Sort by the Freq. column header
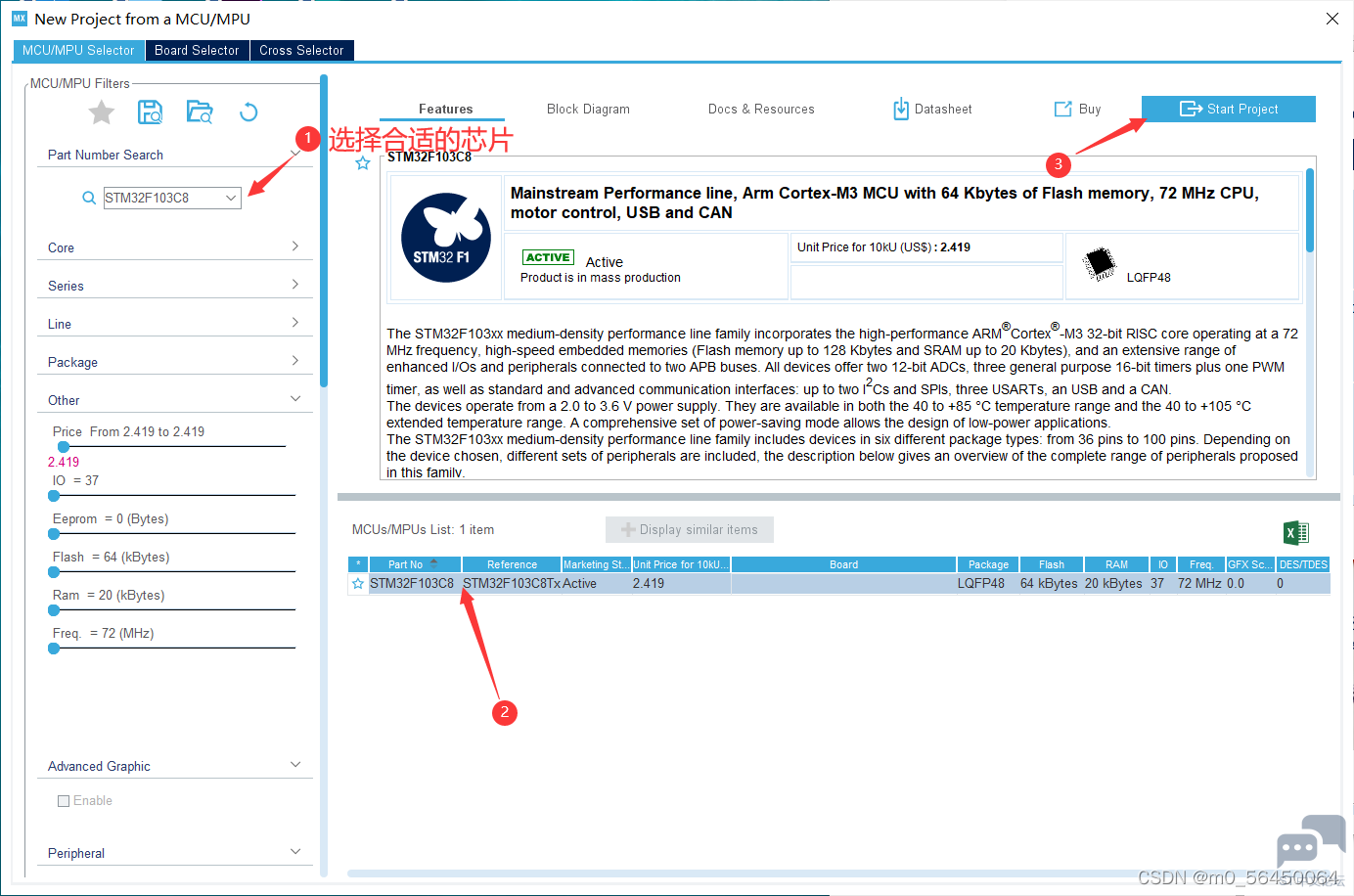The image size is (1354, 896). pyautogui.click(x=1201, y=564)
